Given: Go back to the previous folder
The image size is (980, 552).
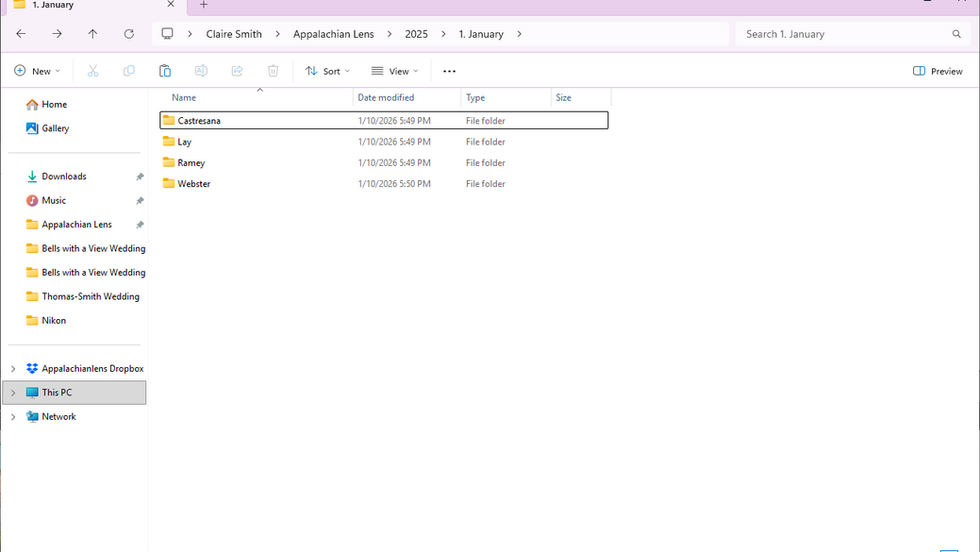Looking at the screenshot, I should [21, 34].
